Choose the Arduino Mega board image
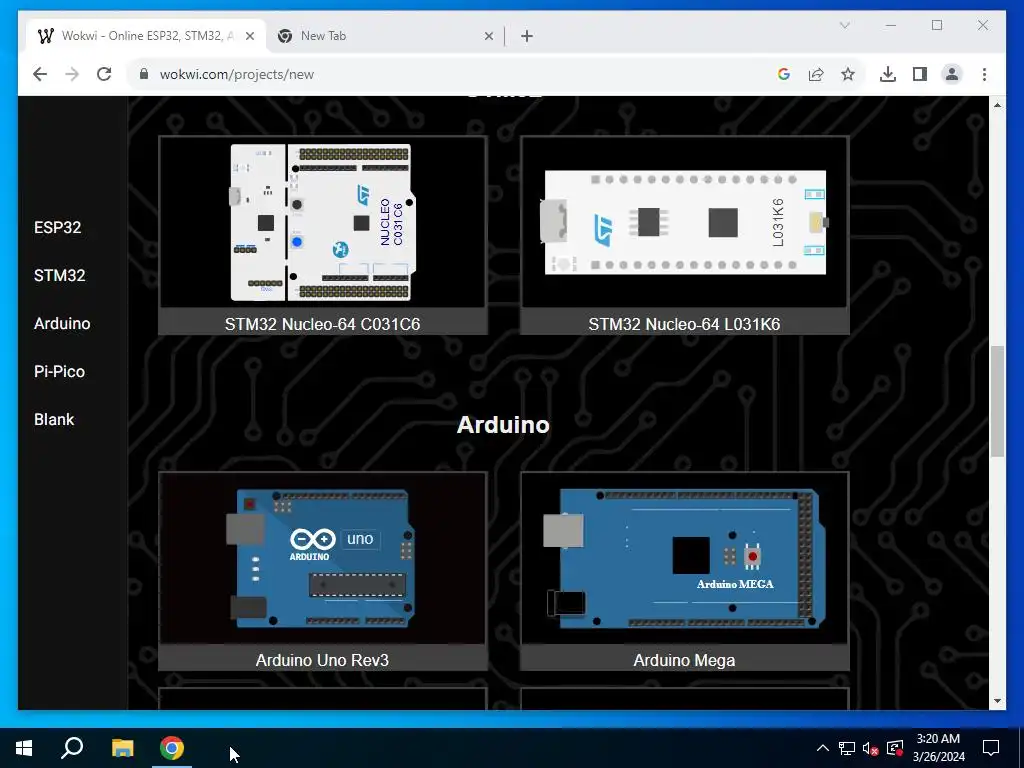This screenshot has width=1024, height=768. click(x=684, y=558)
